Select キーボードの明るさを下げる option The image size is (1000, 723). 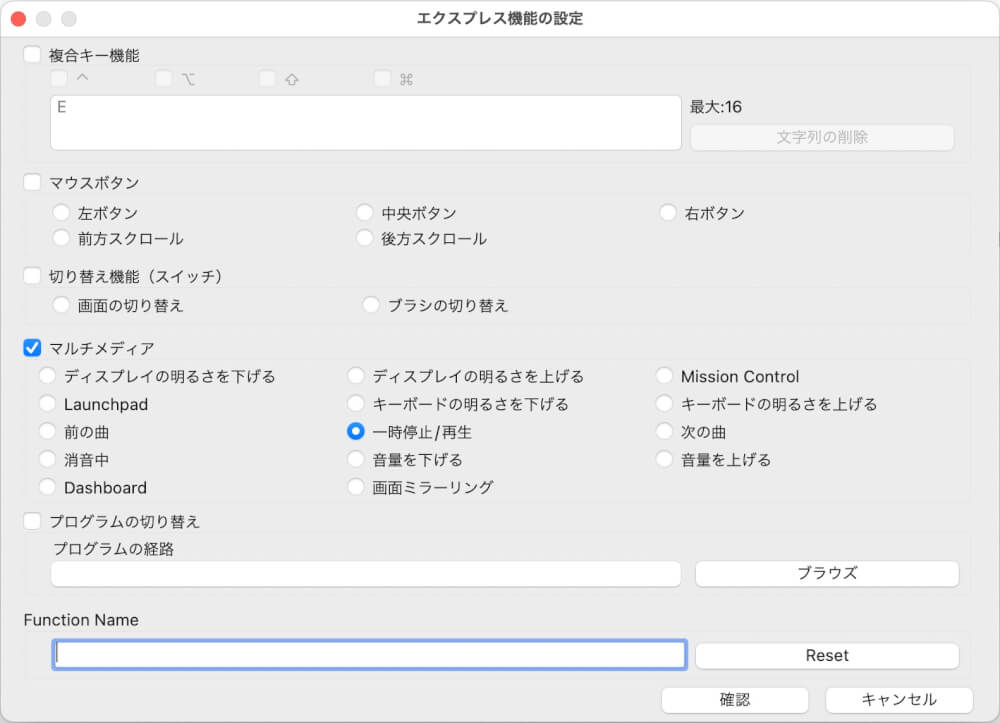click(x=356, y=404)
